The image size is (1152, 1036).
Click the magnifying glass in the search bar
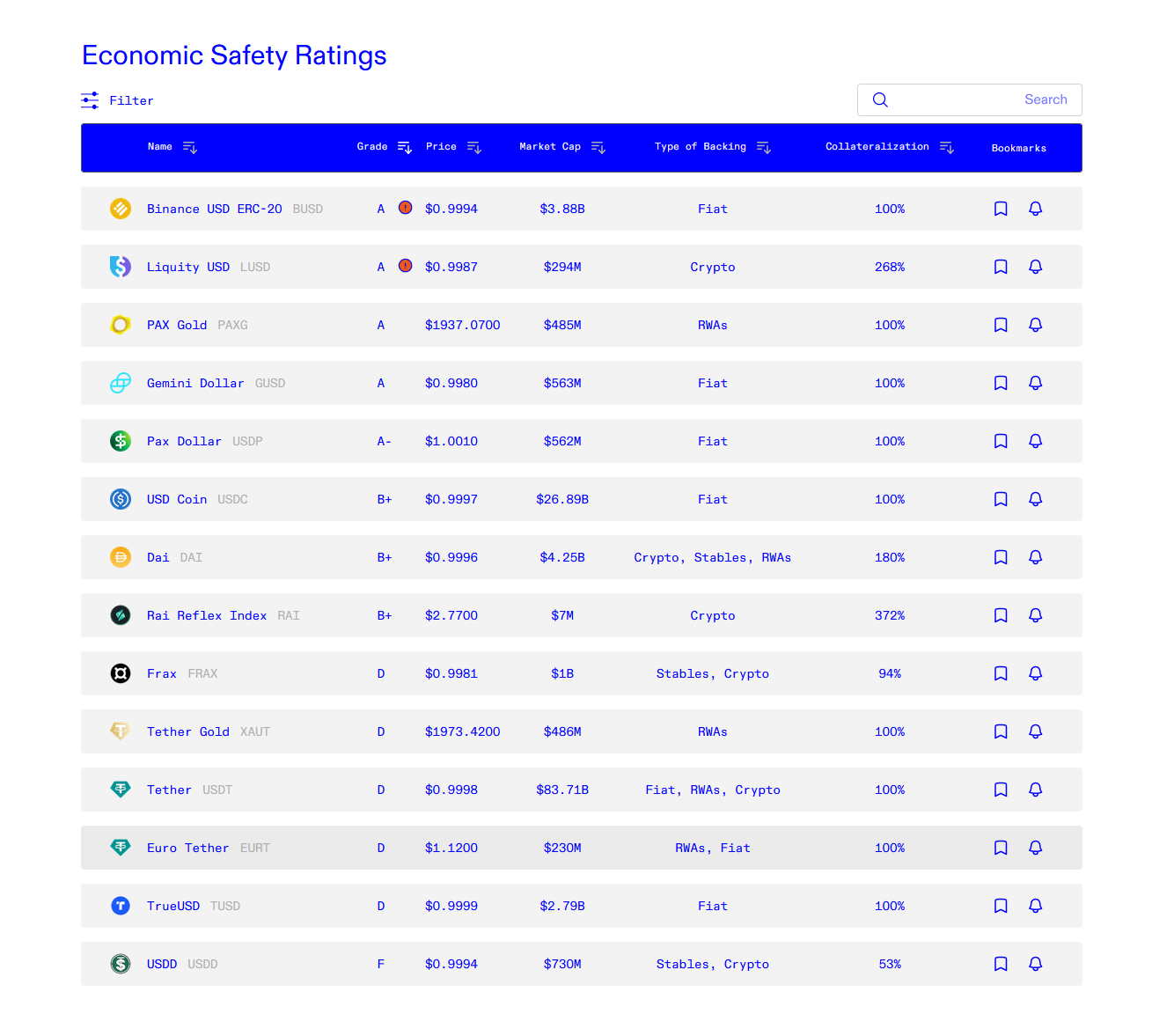[x=880, y=99]
